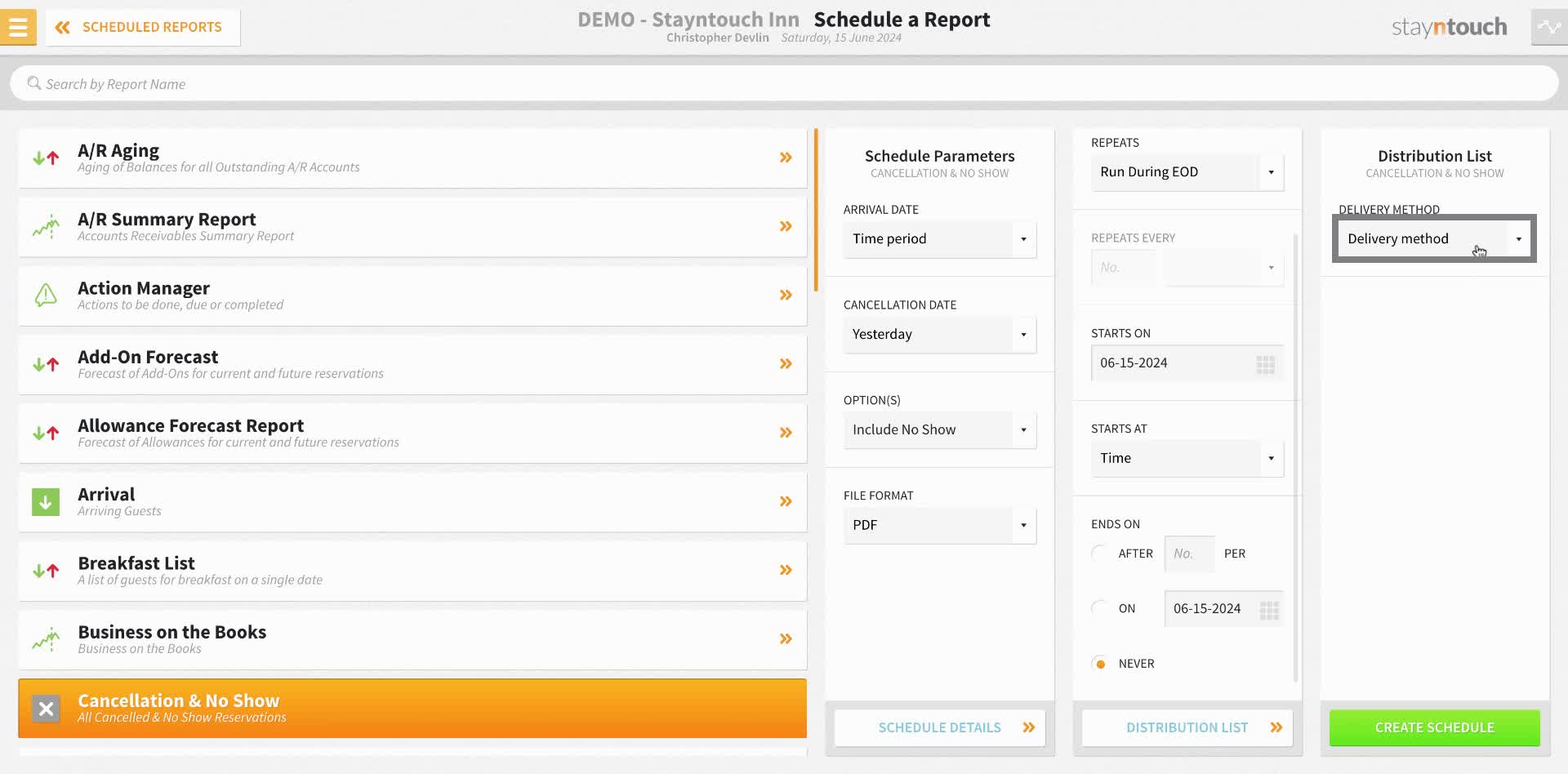1568x774 pixels.
Task: Open the Starts At Time dropdown
Action: [1187, 459]
